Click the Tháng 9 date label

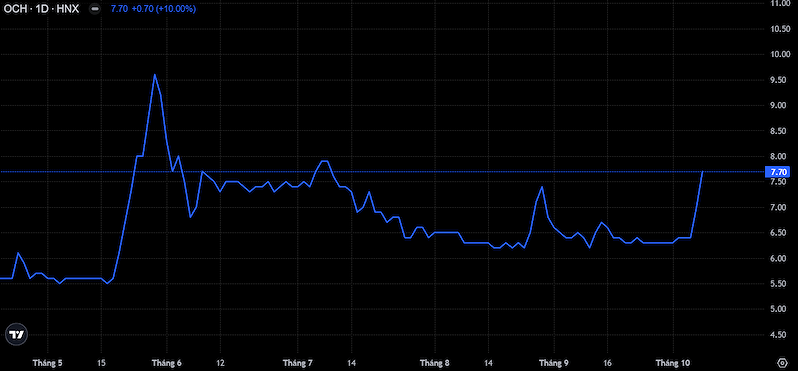(x=554, y=363)
